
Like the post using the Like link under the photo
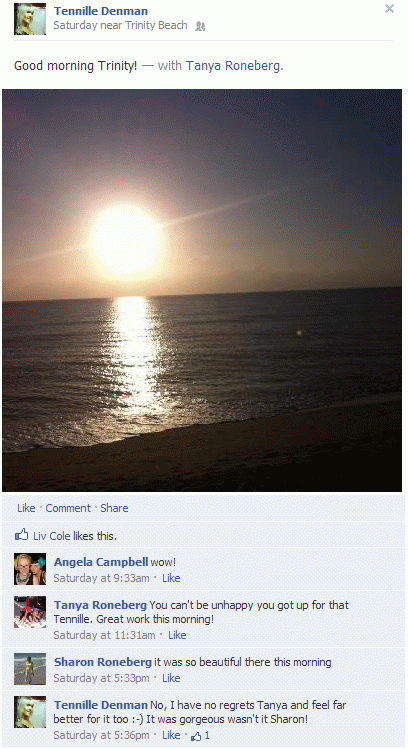click(x=26, y=508)
